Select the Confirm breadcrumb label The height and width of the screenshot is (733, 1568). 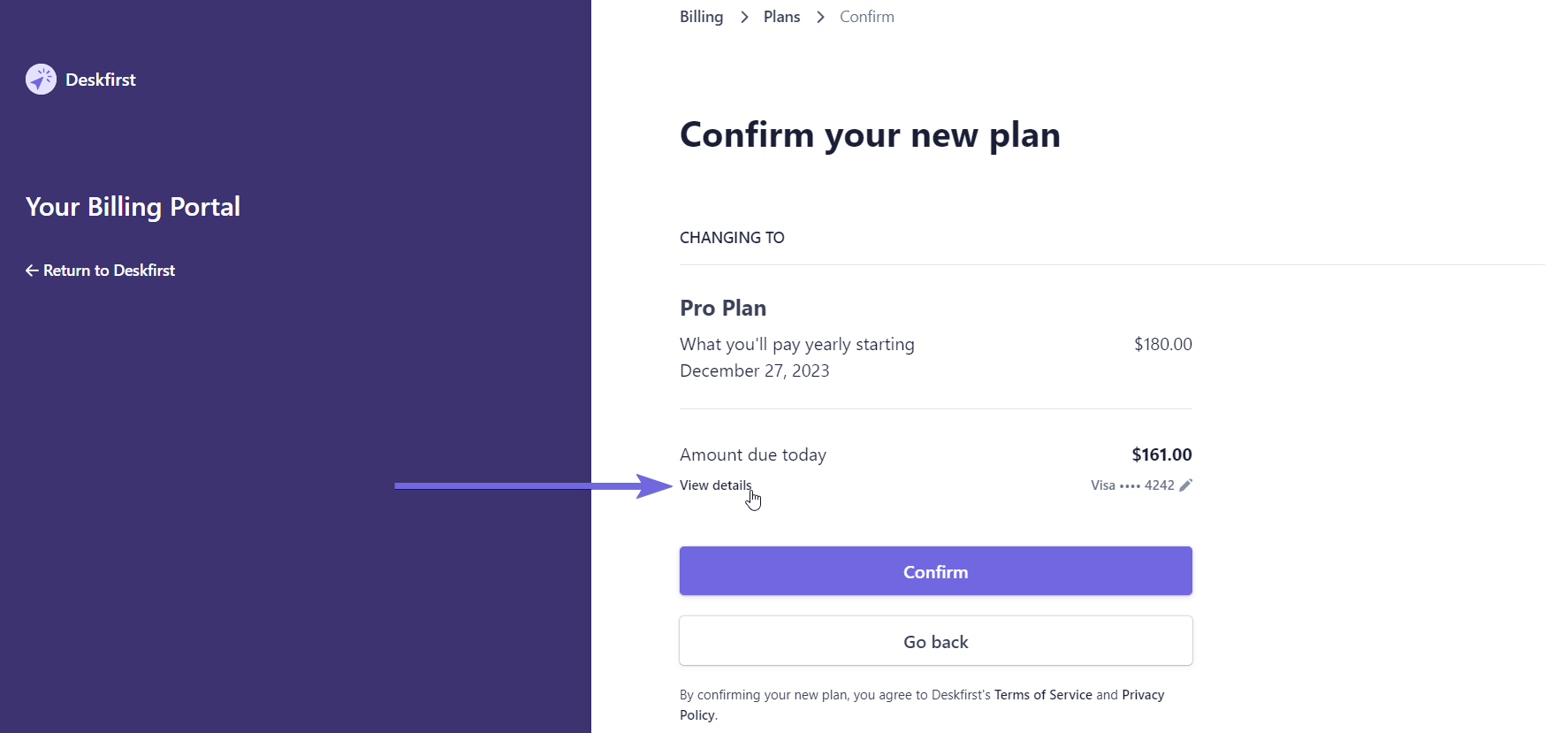[x=867, y=17]
